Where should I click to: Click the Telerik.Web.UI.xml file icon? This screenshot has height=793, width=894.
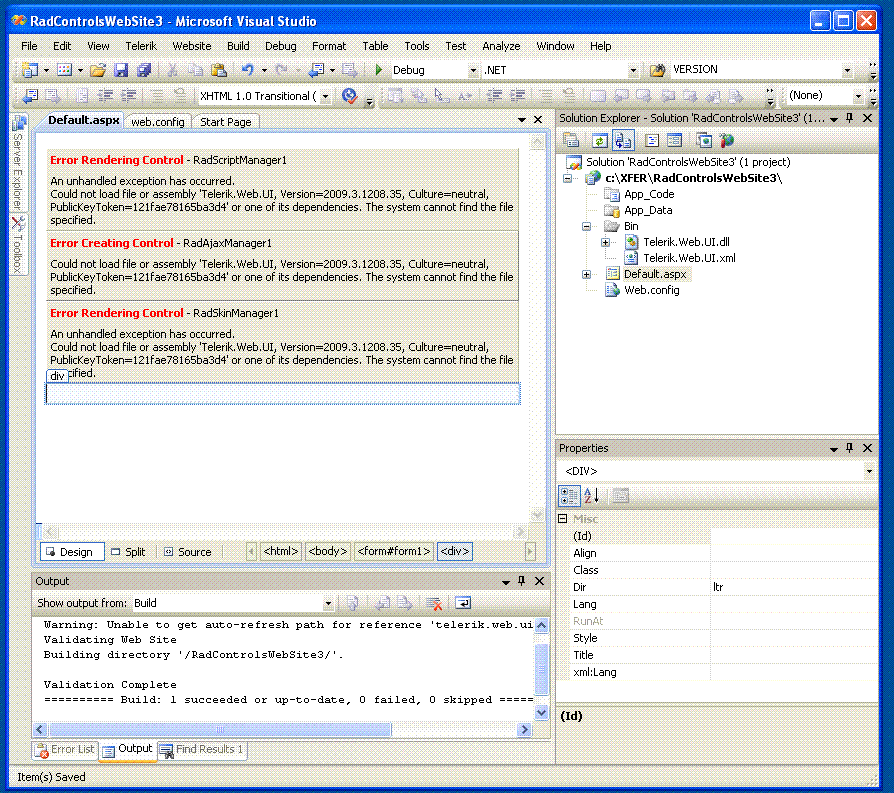pos(631,258)
